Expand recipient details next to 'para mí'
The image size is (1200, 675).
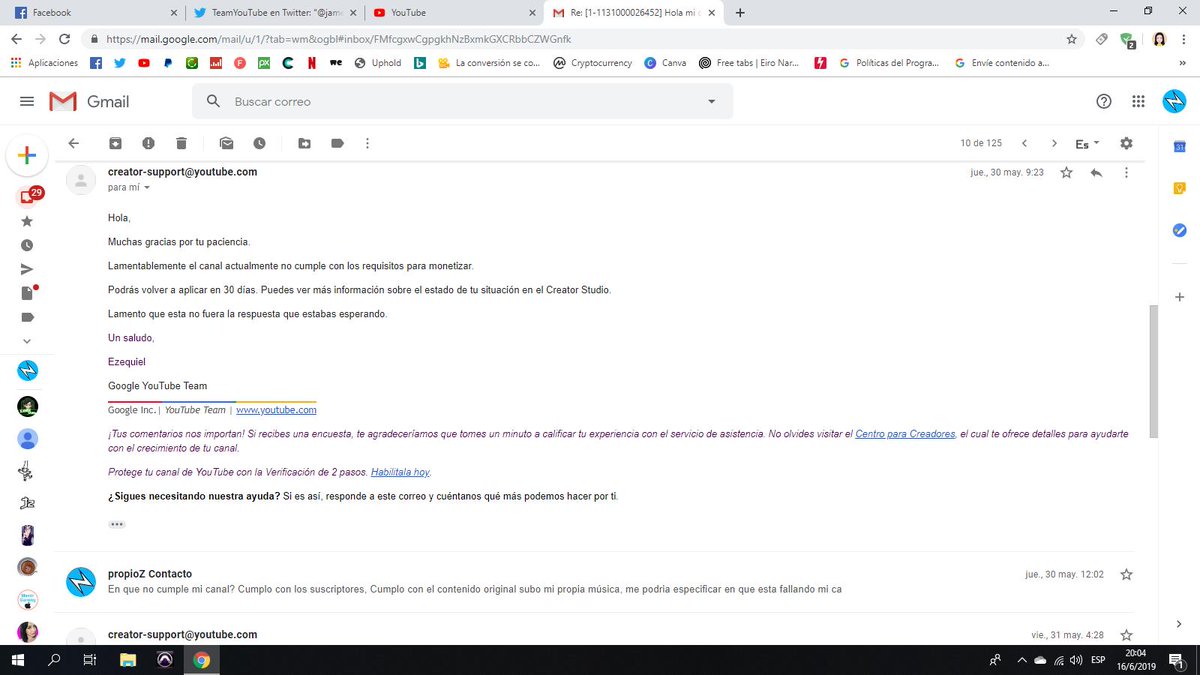click(147, 188)
